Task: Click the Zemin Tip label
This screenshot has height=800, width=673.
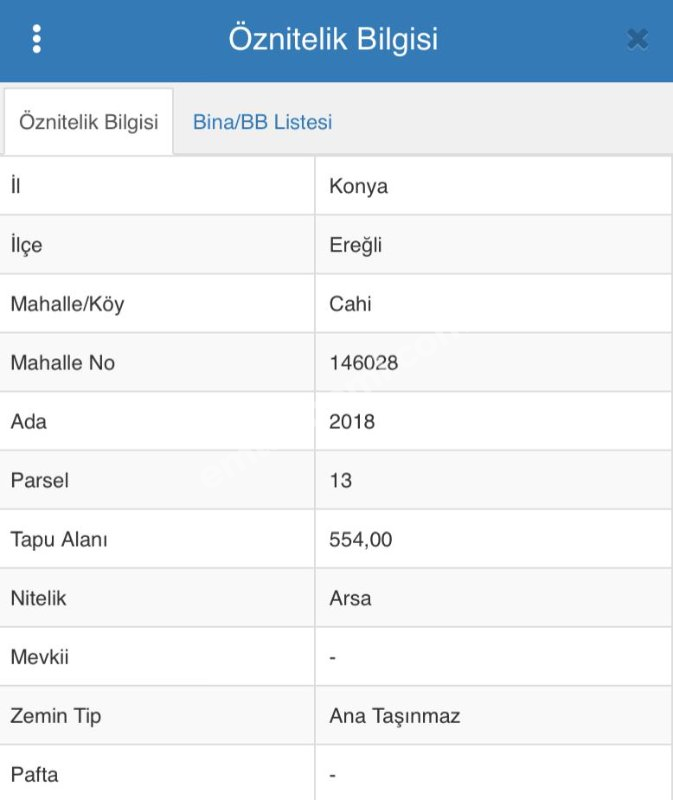Action: (x=56, y=716)
